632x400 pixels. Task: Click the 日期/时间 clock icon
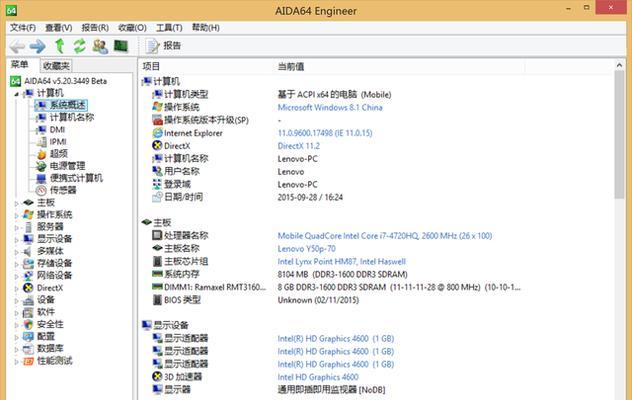157,197
